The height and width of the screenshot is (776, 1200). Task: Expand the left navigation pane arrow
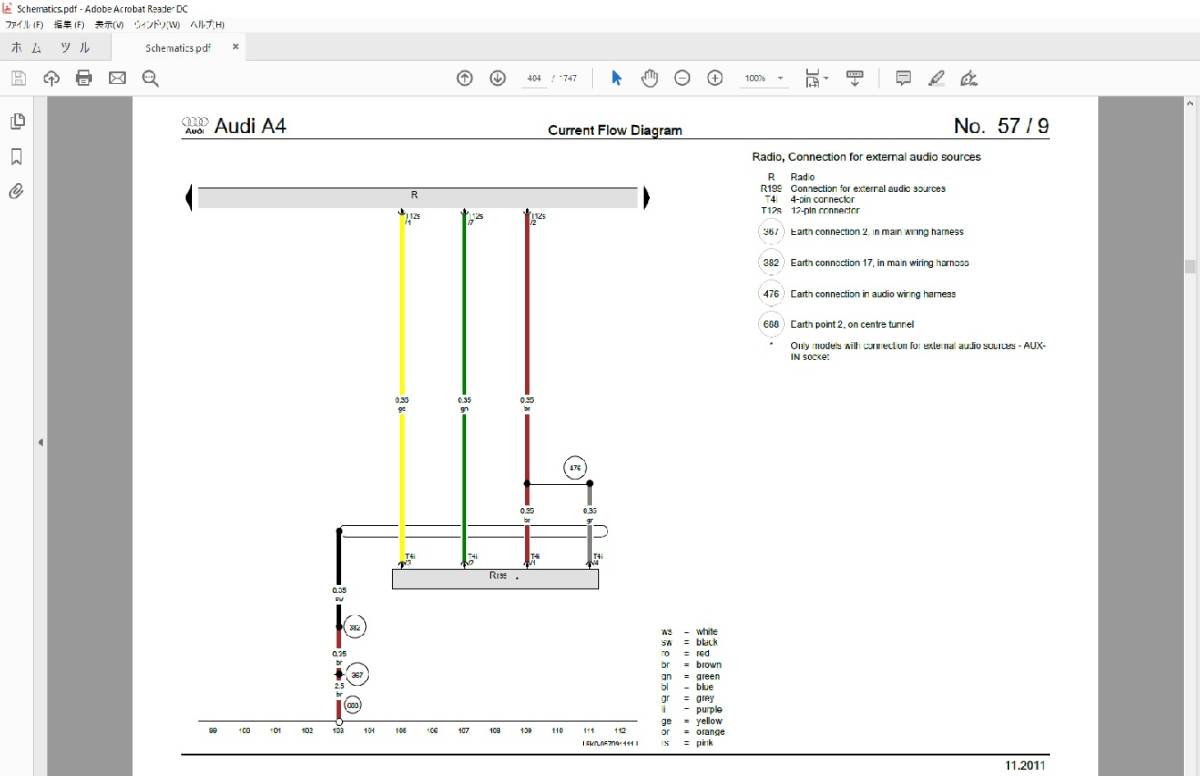(x=40, y=442)
